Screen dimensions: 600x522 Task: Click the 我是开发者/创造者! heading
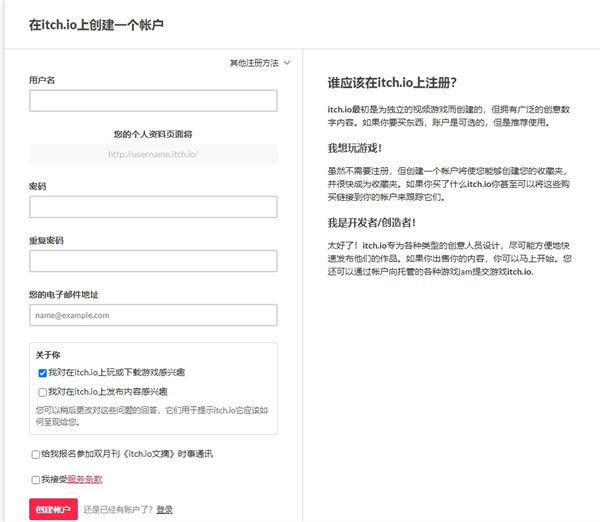pos(372,223)
